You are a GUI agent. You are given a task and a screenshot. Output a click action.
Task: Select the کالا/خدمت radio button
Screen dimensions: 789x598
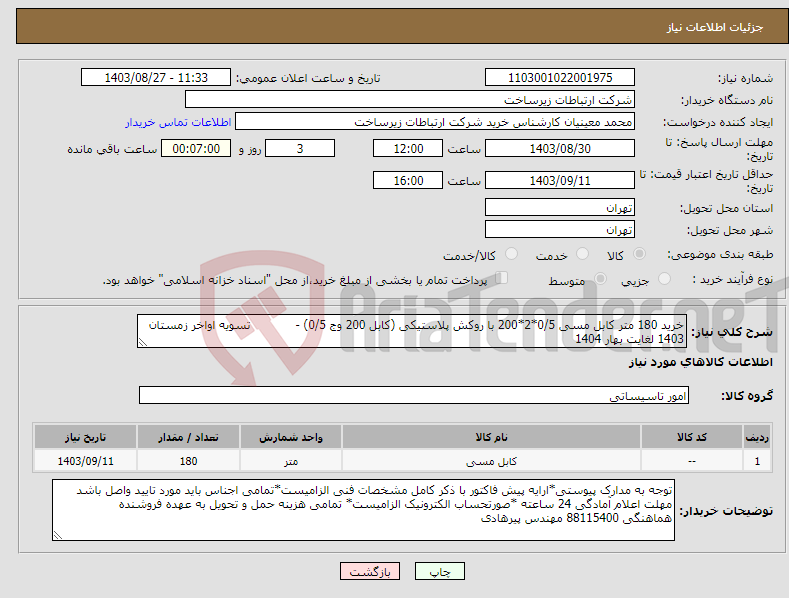(511, 254)
